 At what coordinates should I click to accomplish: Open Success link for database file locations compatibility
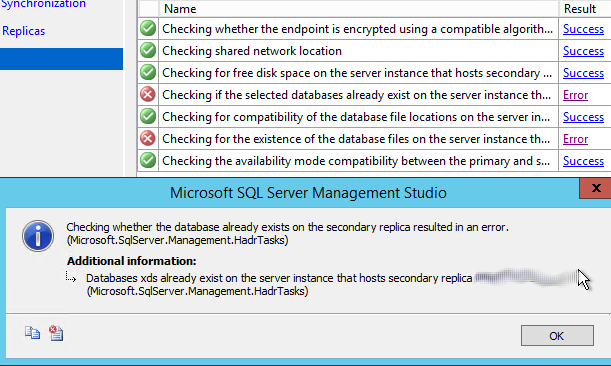coord(583,117)
